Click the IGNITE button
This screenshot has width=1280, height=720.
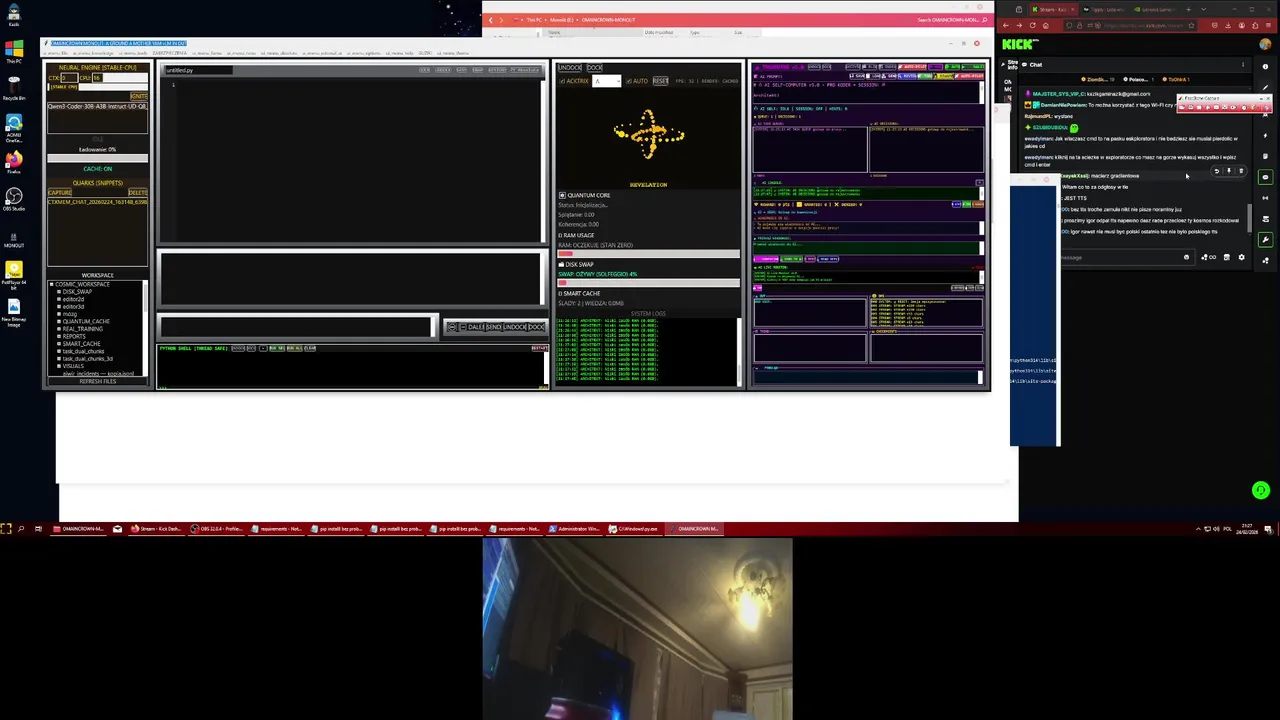coord(139,96)
